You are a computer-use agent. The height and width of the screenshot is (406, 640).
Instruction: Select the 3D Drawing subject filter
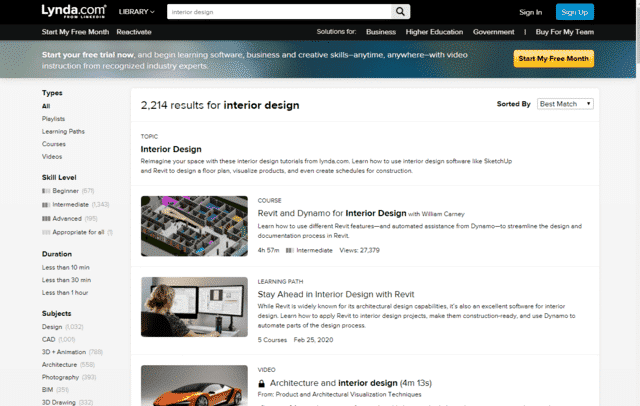pyautogui.click(x=59, y=403)
